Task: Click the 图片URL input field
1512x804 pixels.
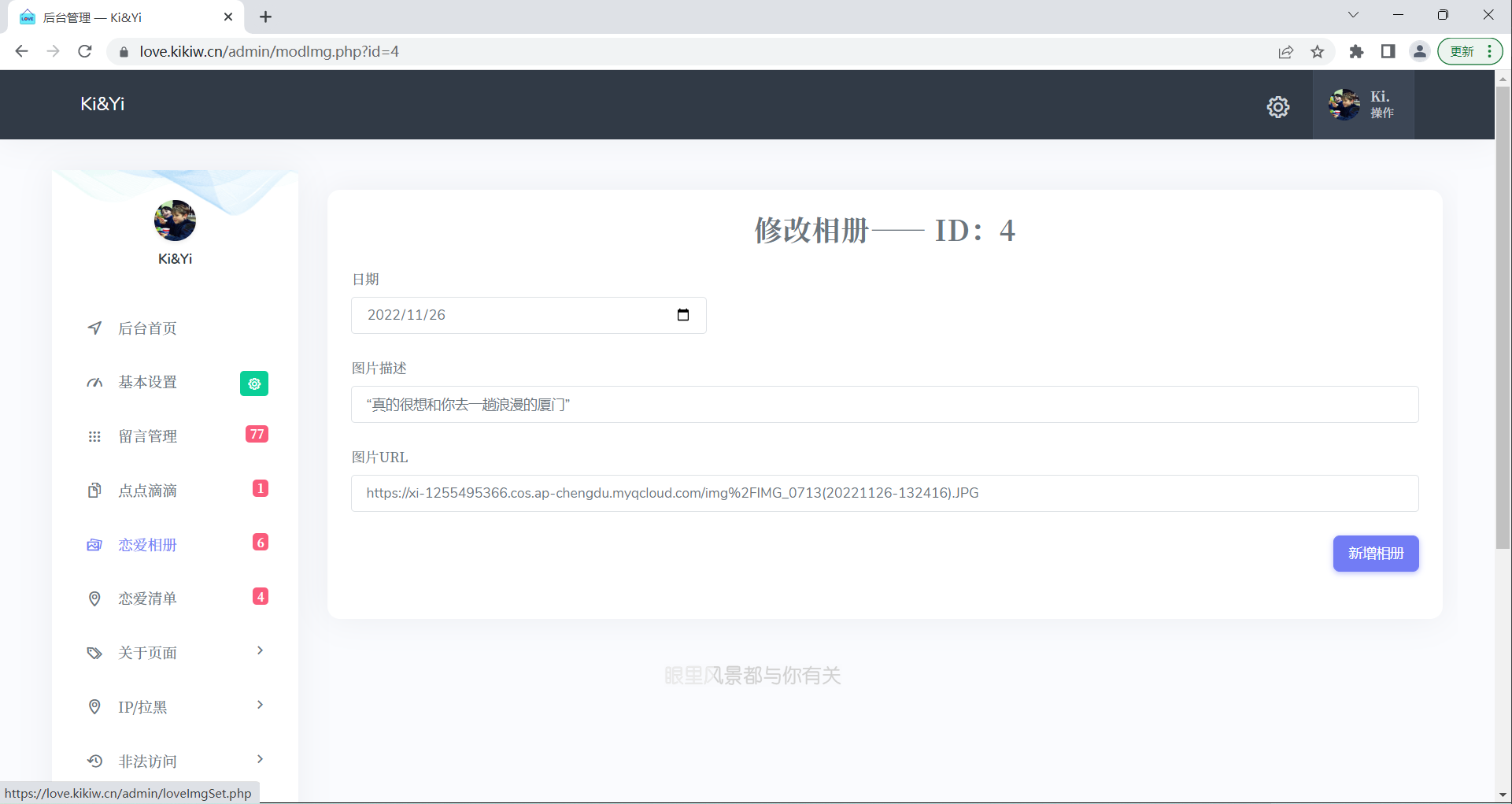Action: (884, 493)
